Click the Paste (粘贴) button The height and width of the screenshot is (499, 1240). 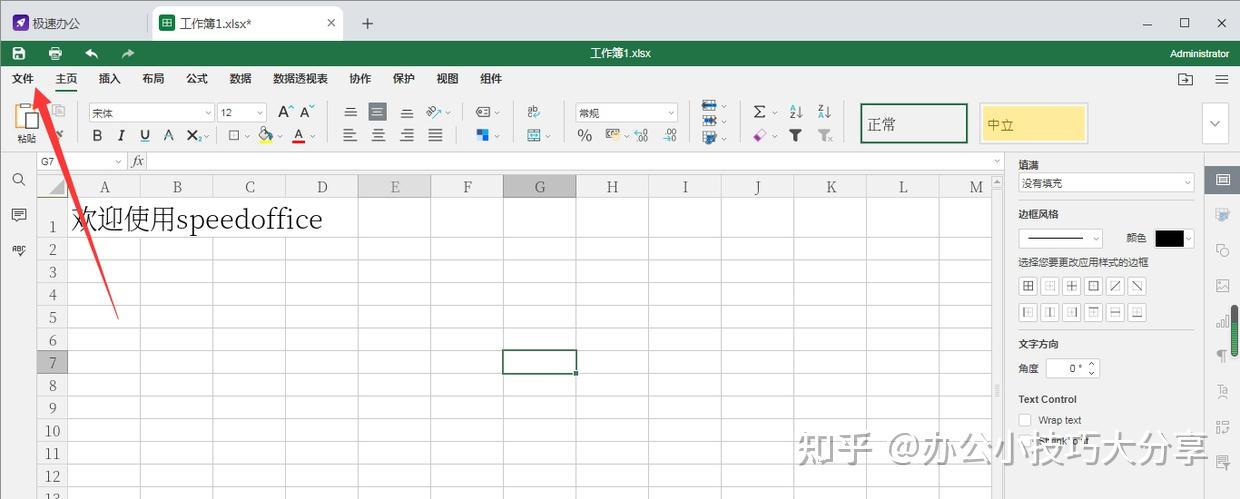click(x=27, y=124)
